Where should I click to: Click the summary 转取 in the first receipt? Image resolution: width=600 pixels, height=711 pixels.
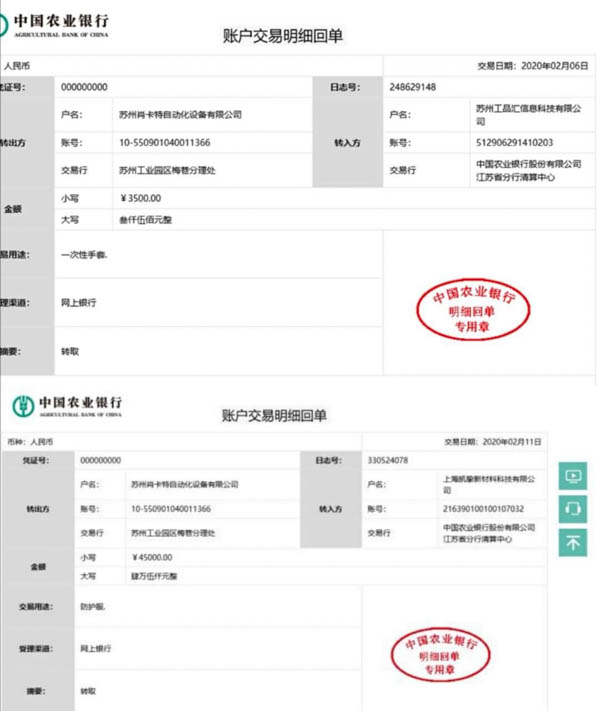pyautogui.click(x=70, y=351)
